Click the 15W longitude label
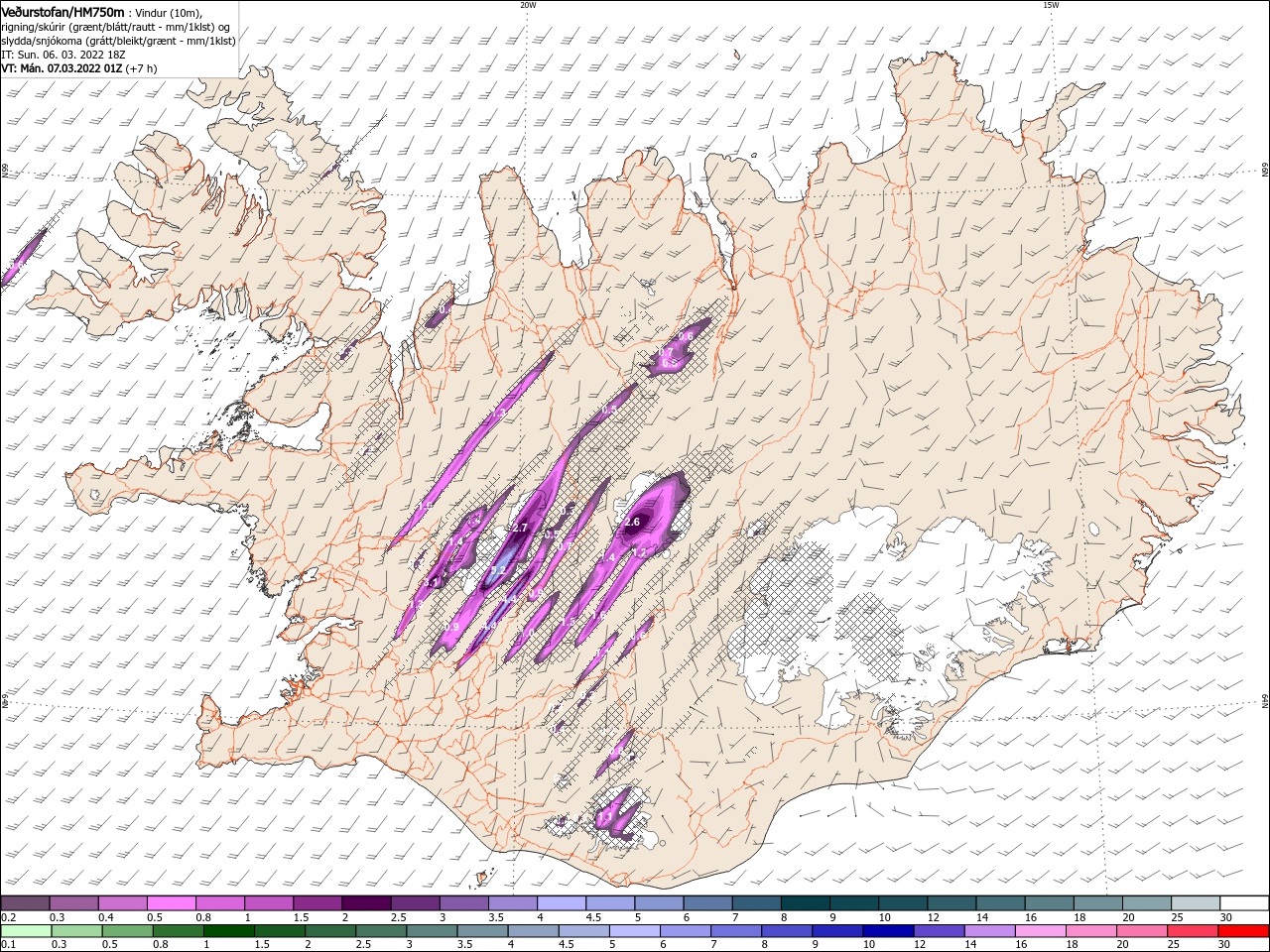Screen dimensions: 1270x952 tap(1051, 5)
